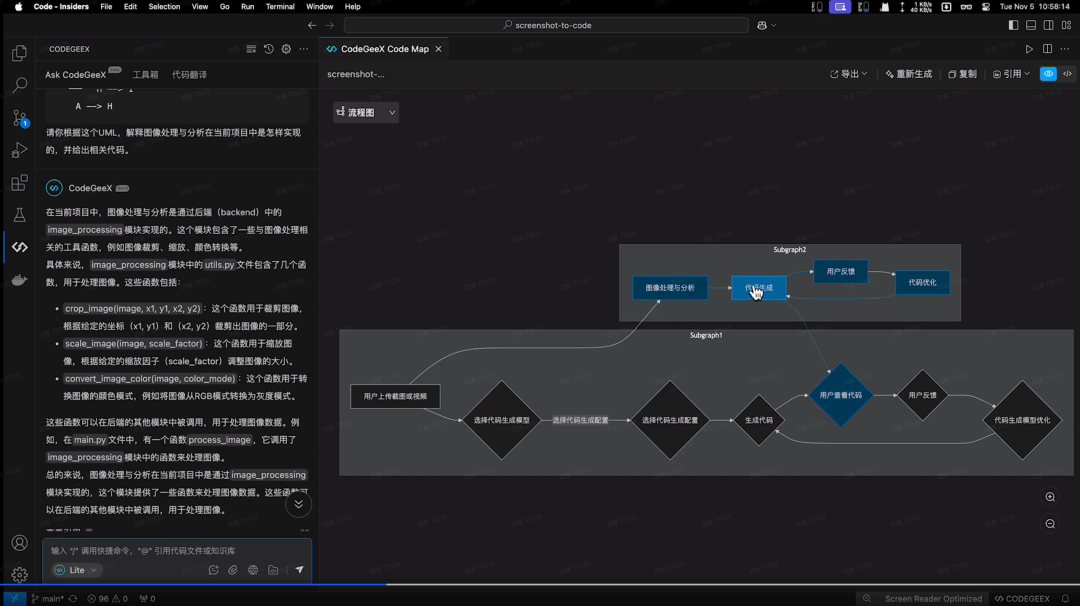1080x606 pixels.
Task: Switch code map to source code view
Action: [x=1067, y=74]
